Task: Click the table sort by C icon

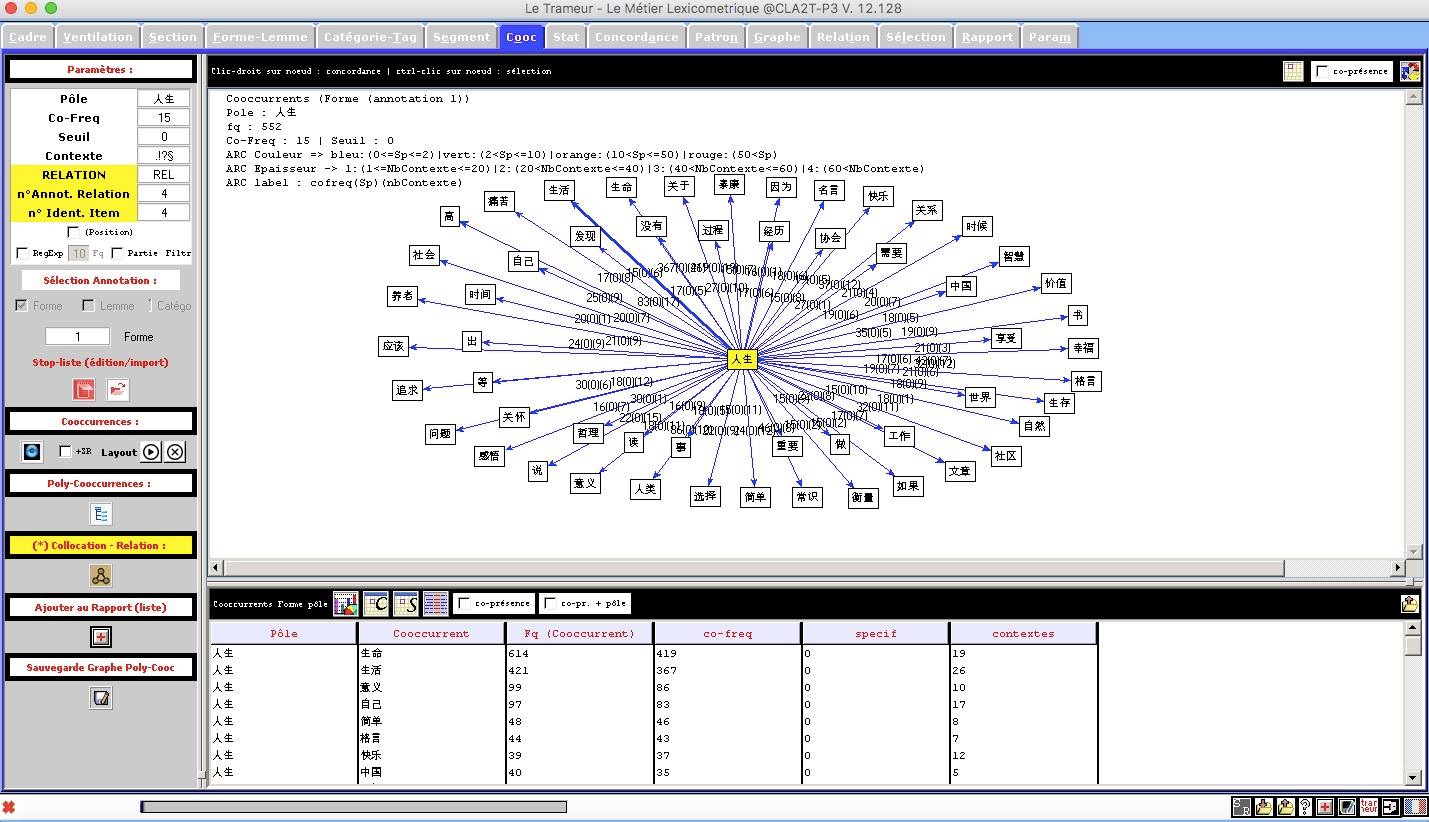Action: pyautogui.click(x=375, y=603)
